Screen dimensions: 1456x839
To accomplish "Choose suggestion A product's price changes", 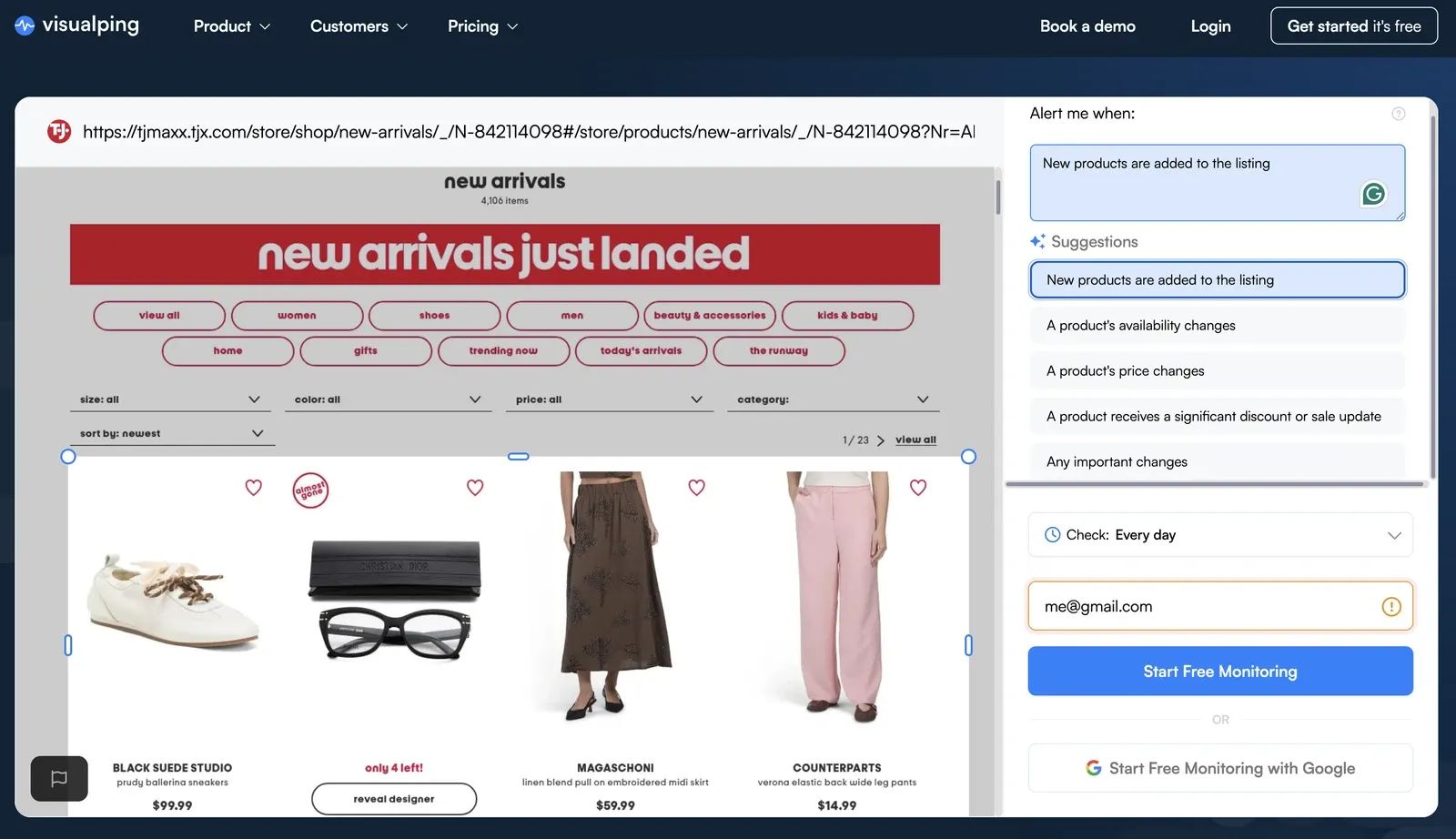I will (1218, 371).
